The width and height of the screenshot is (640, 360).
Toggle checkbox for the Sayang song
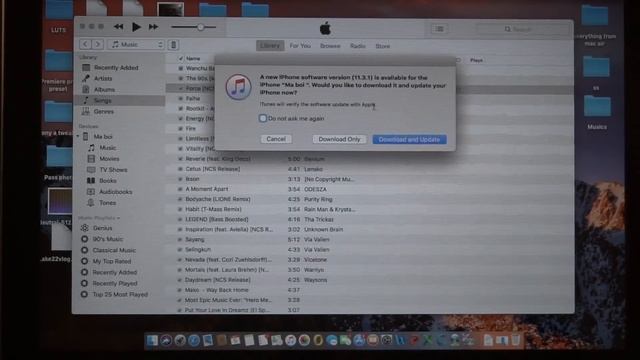coord(180,240)
